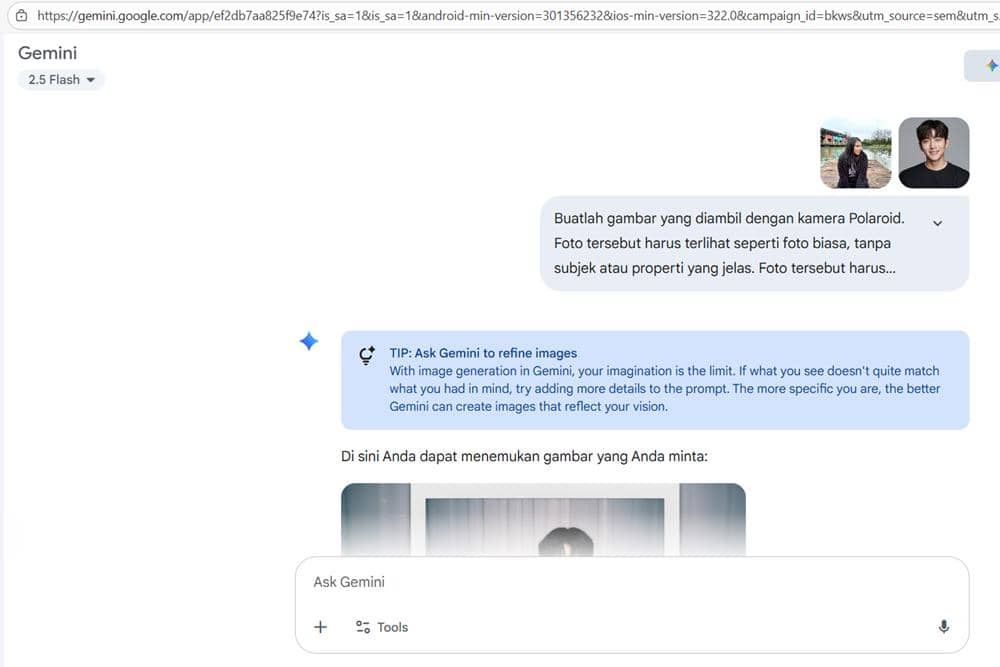The image size is (1000, 667).
Task: Click the blue Gemini sparkle response icon
Action: (x=309, y=342)
